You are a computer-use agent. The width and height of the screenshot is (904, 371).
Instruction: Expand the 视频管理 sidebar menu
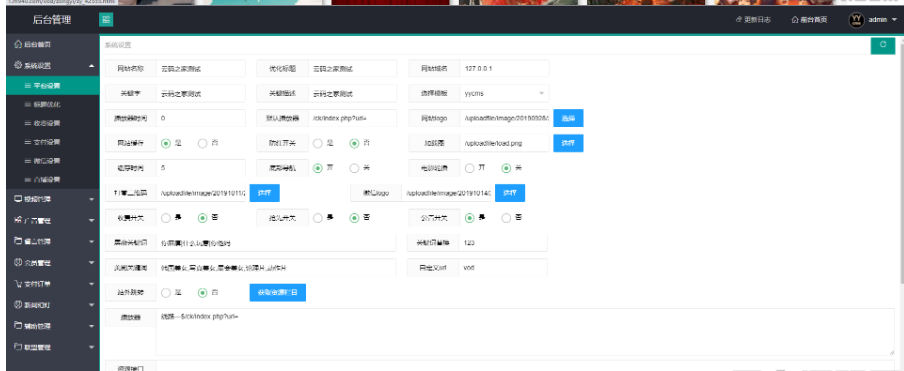52,199
